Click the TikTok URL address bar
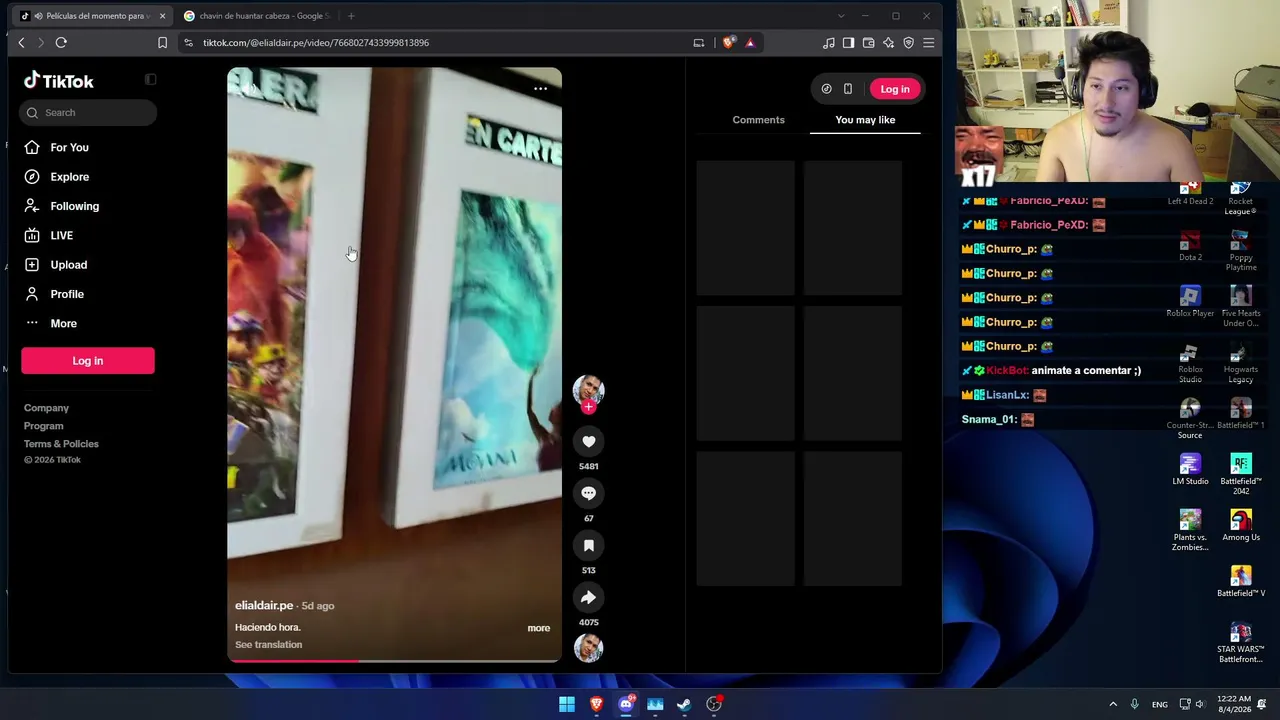Image resolution: width=1280 pixels, height=720 pixels. (315, 43)
